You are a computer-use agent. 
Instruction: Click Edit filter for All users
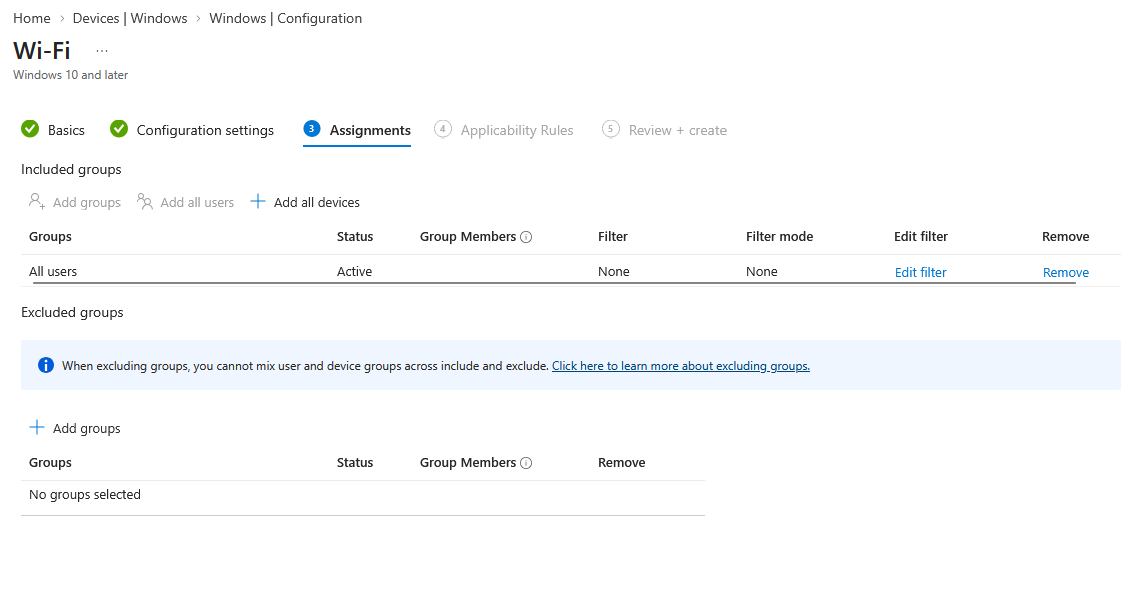(920, 272)
